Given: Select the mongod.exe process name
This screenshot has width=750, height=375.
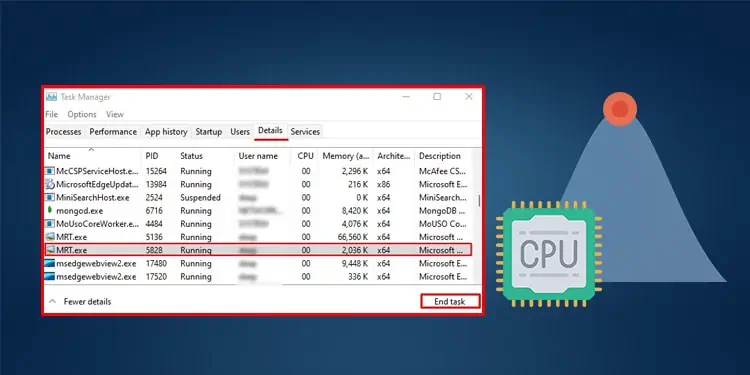Looking at the screenshot, I should point(79,210).
